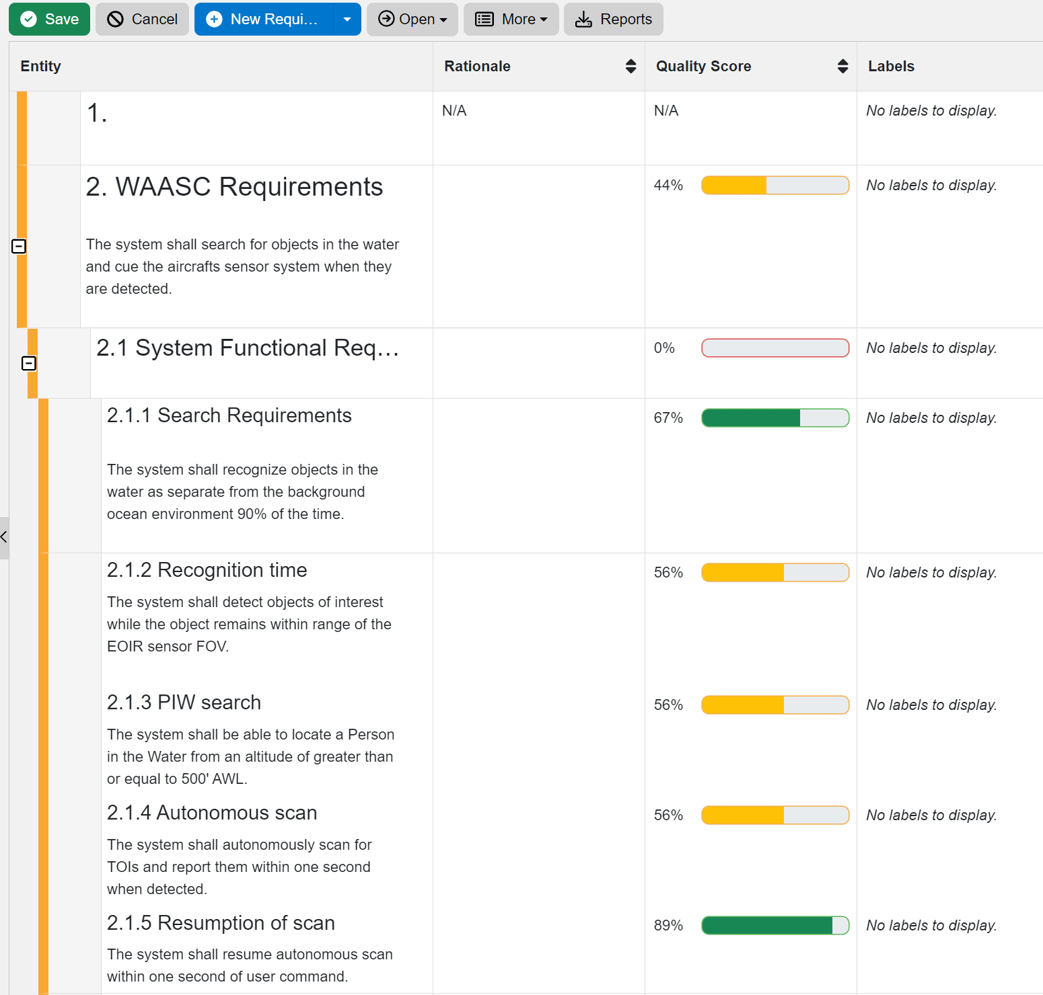Click the 44% quality score bar
The image size is (1043, 995).
point(775,185)
